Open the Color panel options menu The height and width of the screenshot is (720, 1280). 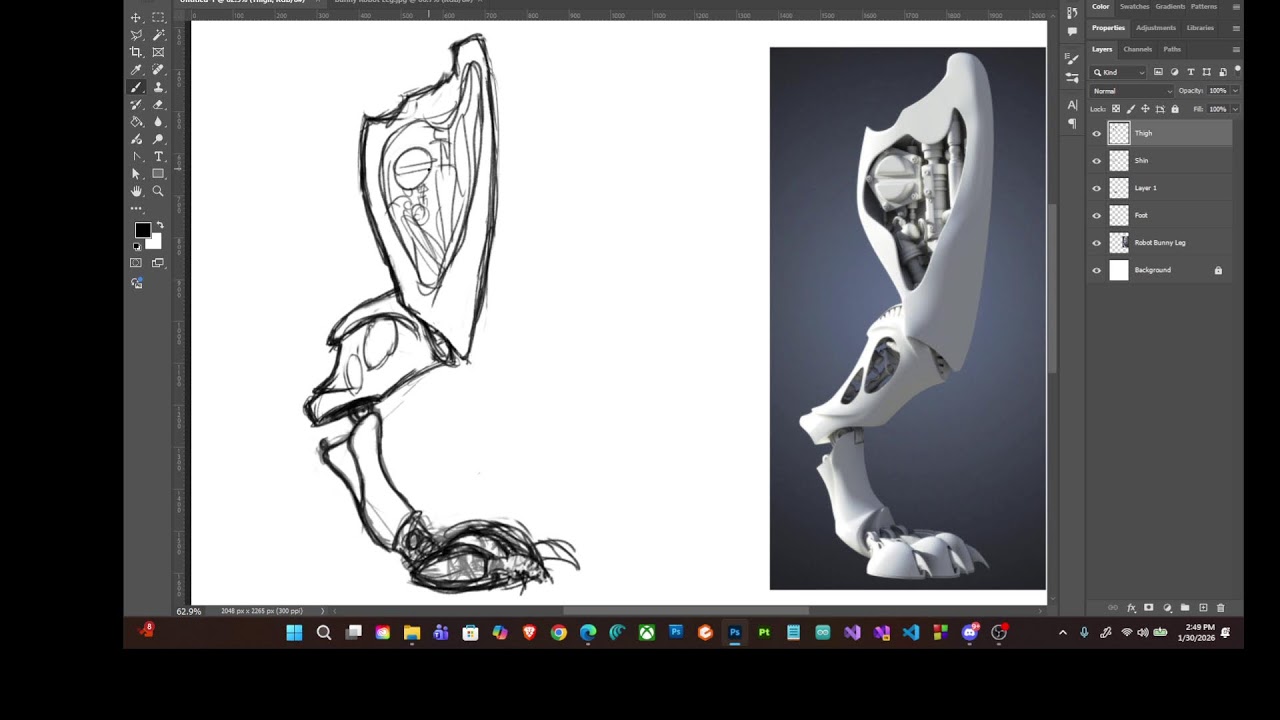pyautogui.click(x=1236, y=6)
